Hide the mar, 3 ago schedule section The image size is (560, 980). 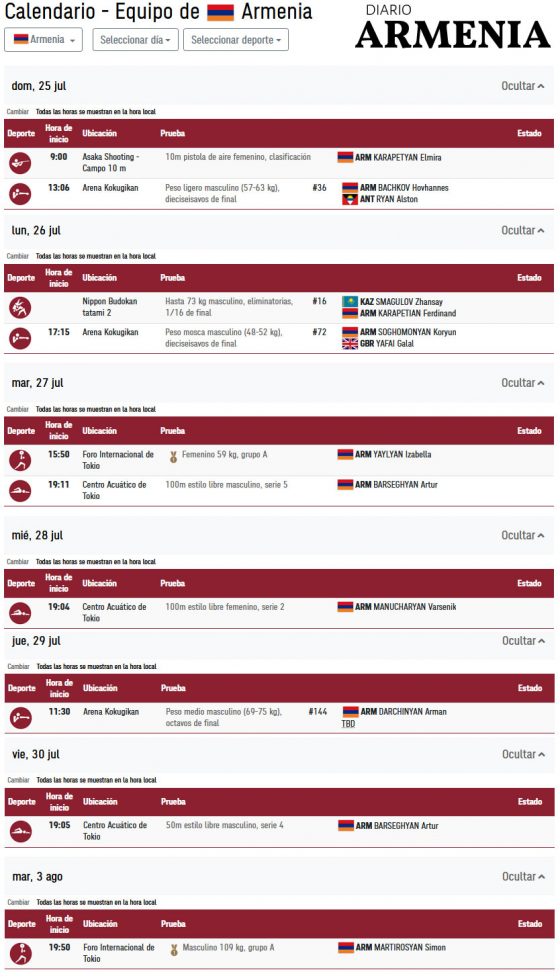(523, 877)
